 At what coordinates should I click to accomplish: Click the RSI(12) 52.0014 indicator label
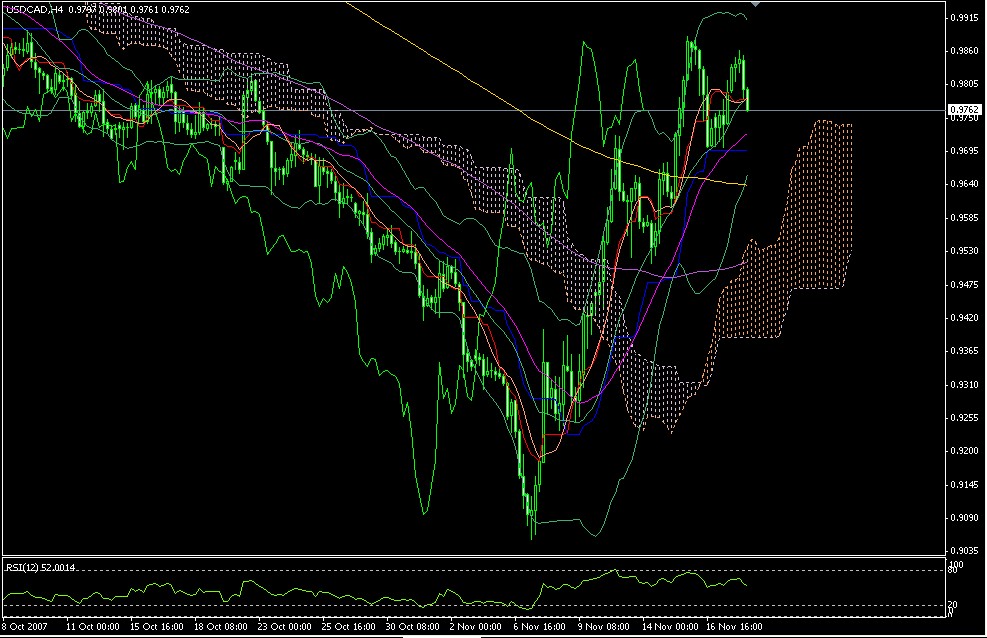[x=41, y=568]
